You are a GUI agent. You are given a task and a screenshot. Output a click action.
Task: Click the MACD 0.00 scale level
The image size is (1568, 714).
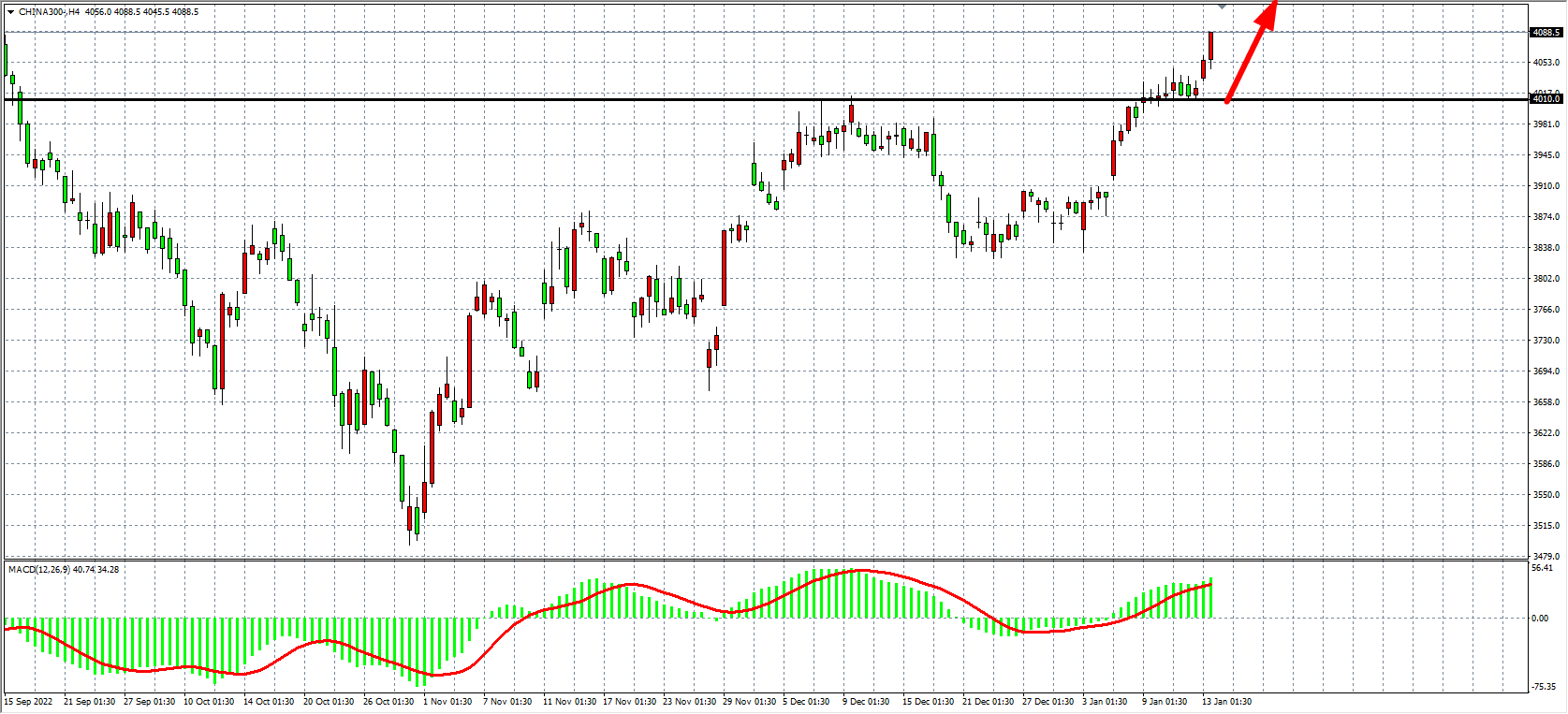(1540, 618)
